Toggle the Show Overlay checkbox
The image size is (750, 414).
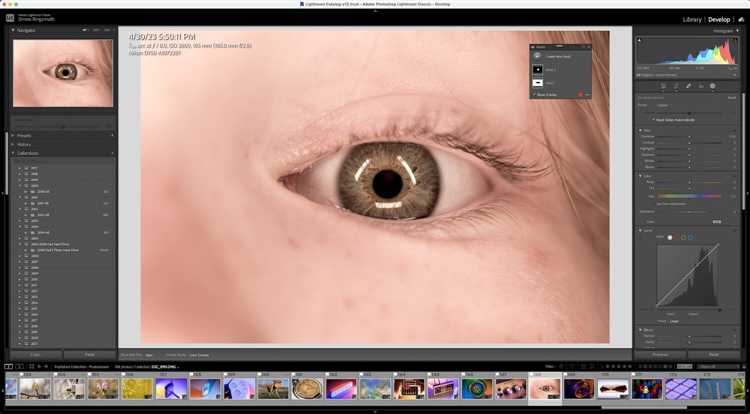click(534, 95)
